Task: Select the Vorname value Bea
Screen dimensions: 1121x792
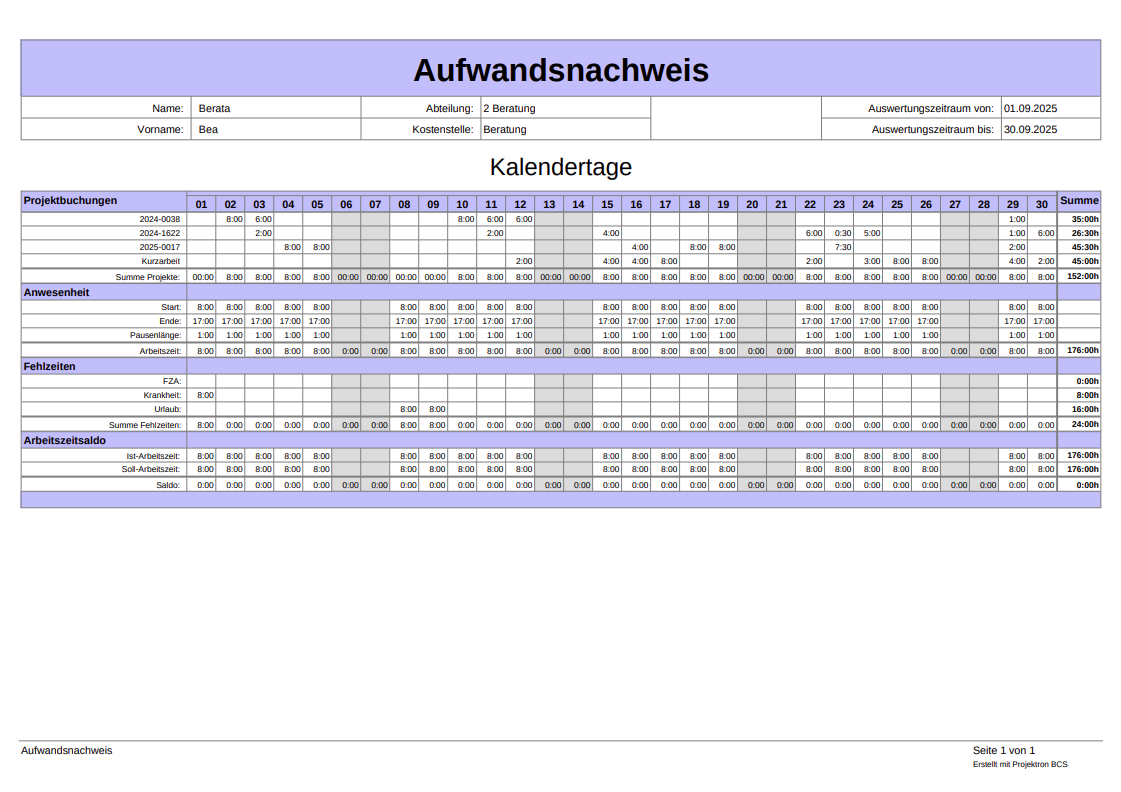Action: (208, 129)
